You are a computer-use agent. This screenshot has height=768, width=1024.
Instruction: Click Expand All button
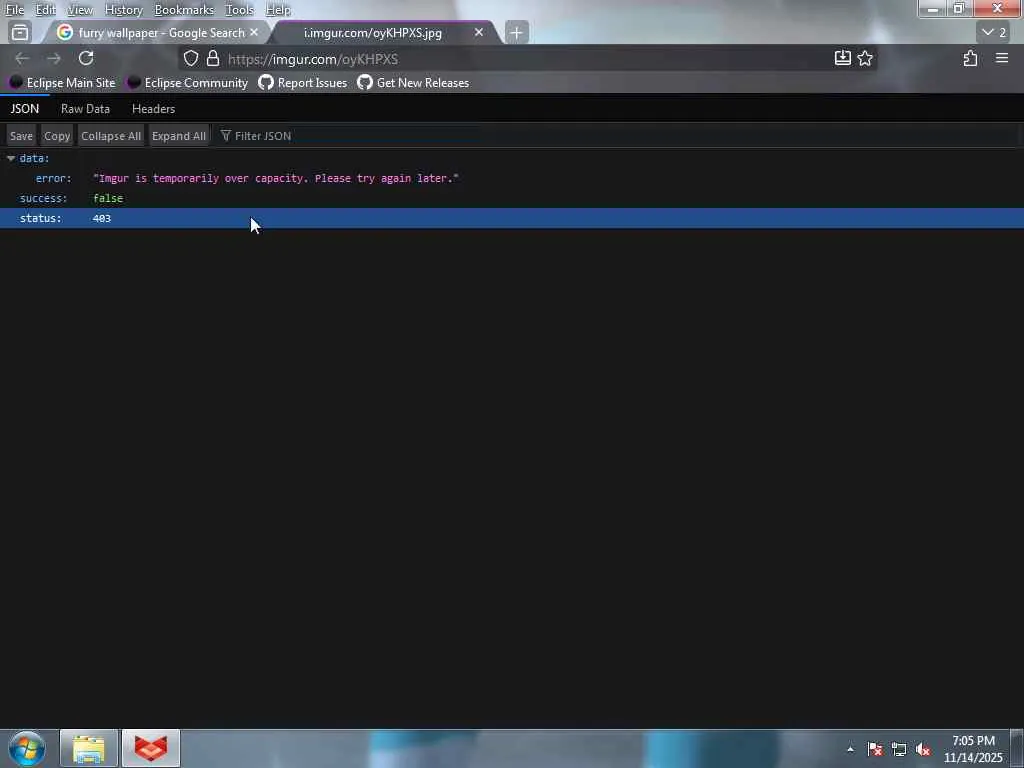179,136
